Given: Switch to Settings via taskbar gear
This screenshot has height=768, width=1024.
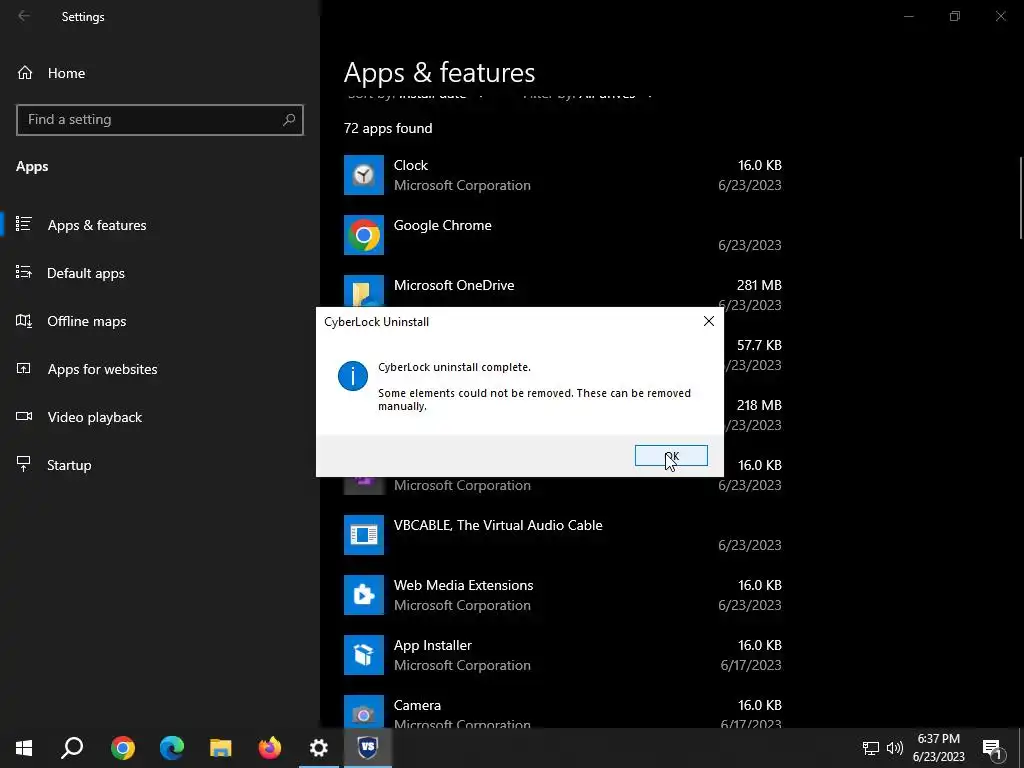Looking at the screenshot, I should (319, 748).
